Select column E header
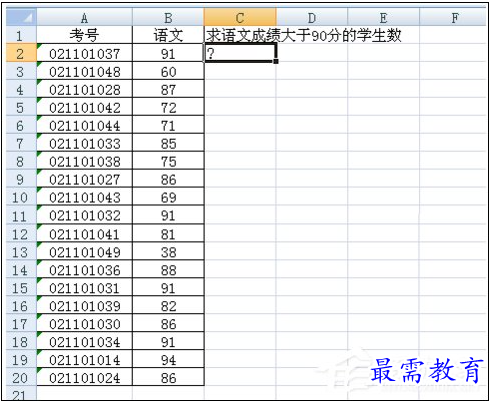This screenshot has width=492, height=402. pyautogui.click(x=383, y=17)
